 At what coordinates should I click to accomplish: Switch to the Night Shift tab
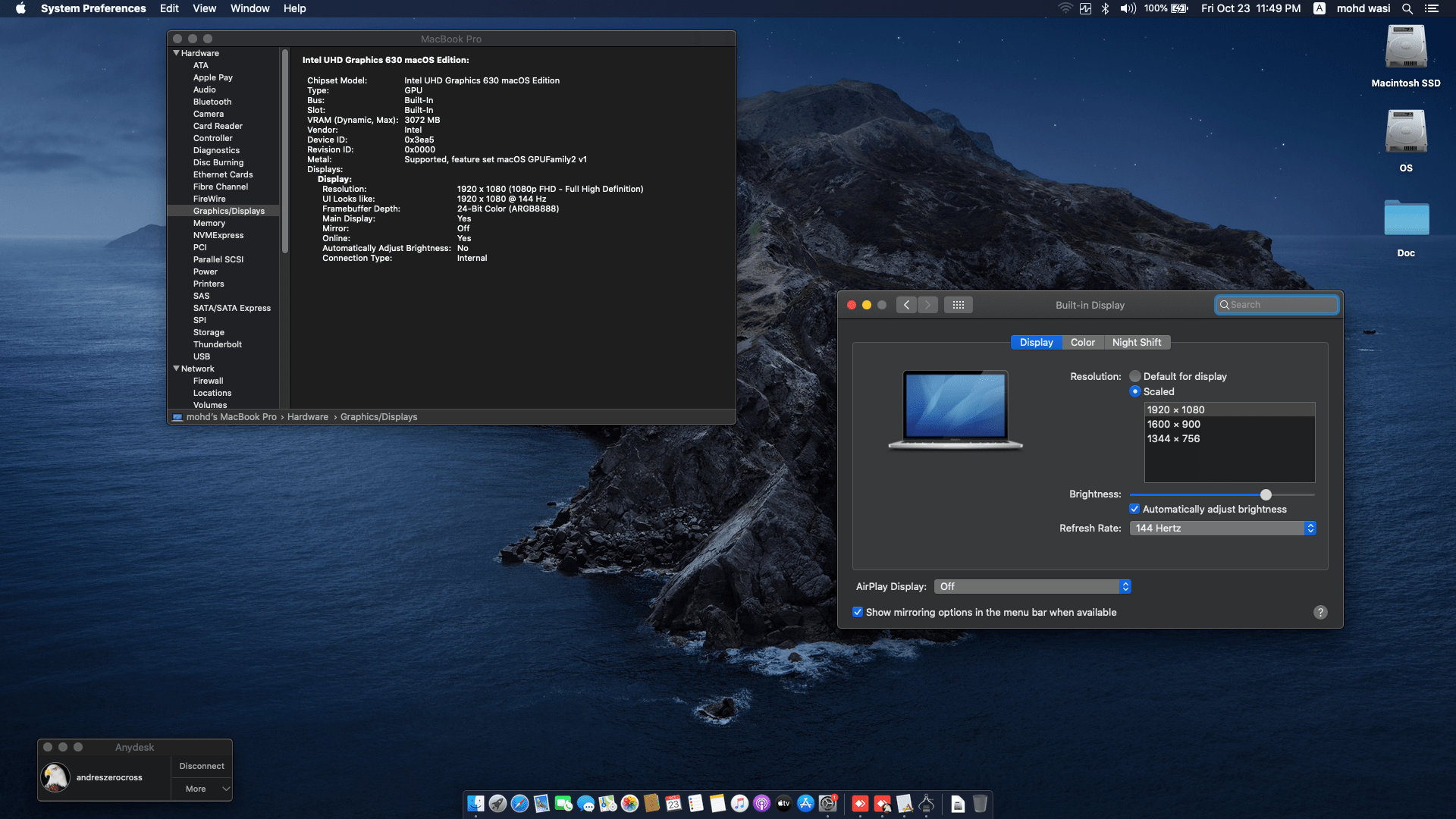(1136, 342)
